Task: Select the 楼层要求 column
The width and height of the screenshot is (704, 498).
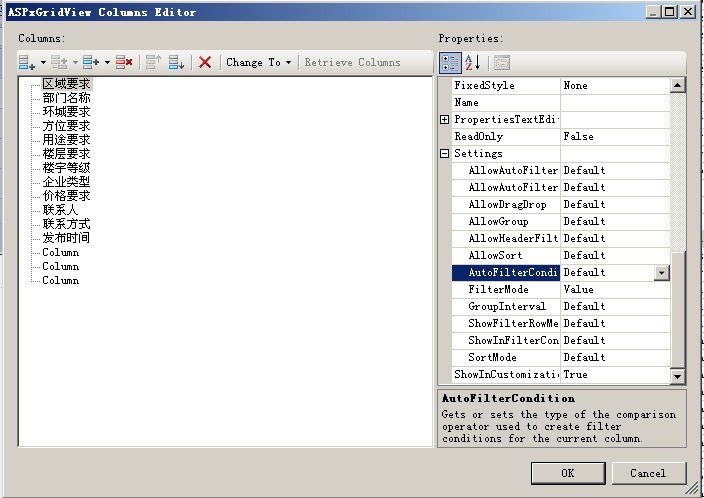Action: point(66,154)
